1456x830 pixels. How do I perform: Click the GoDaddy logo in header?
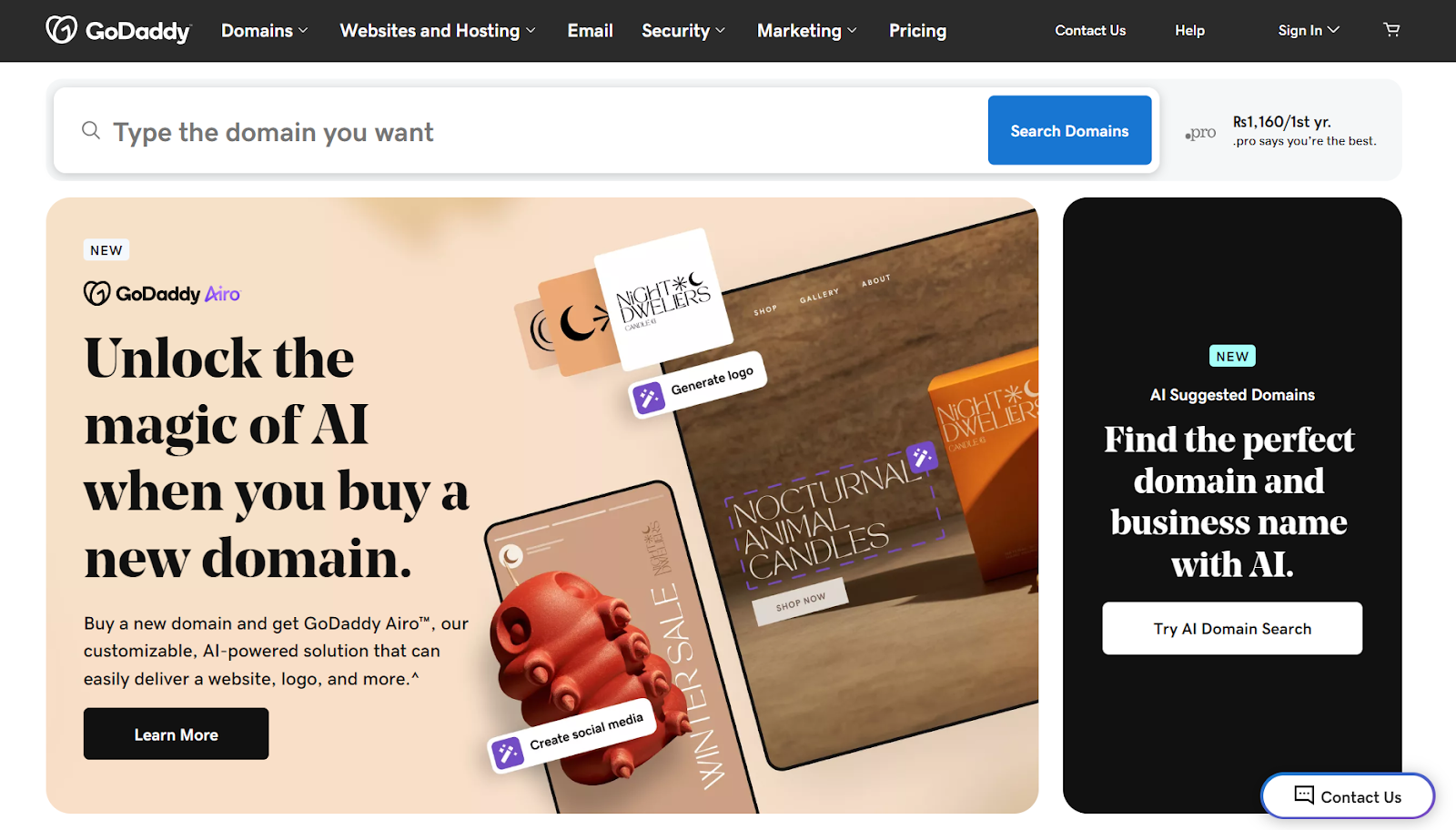tap(118, 30)
